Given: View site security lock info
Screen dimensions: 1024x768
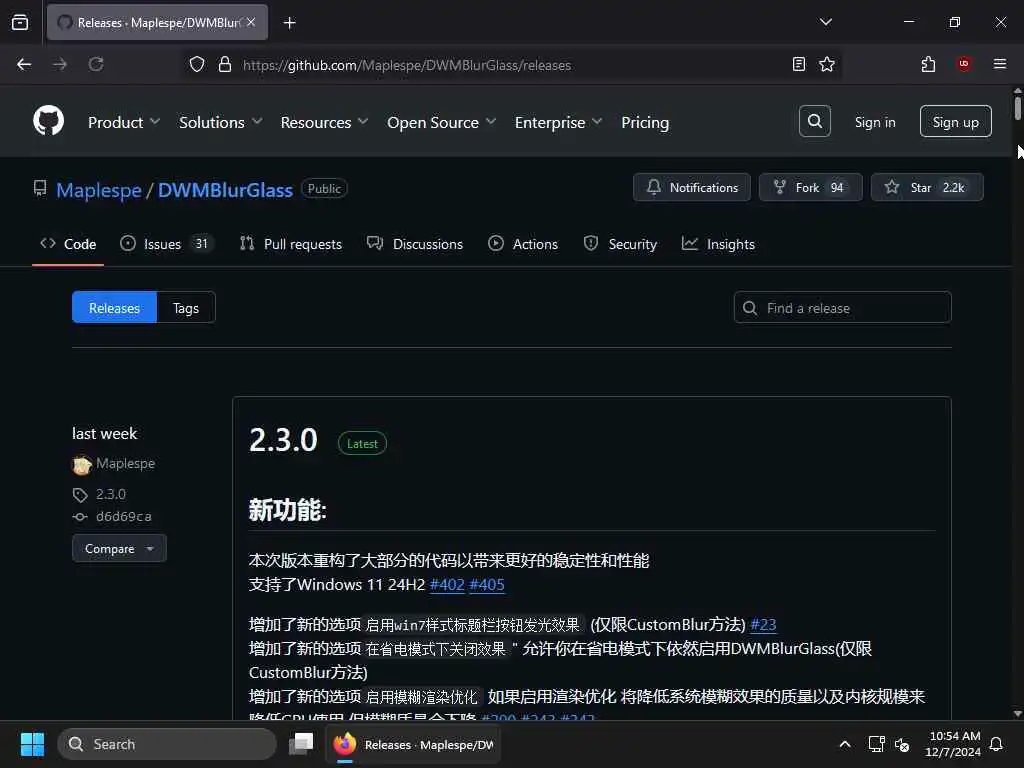Looking at the screenshot, I should tap(225, 65).
